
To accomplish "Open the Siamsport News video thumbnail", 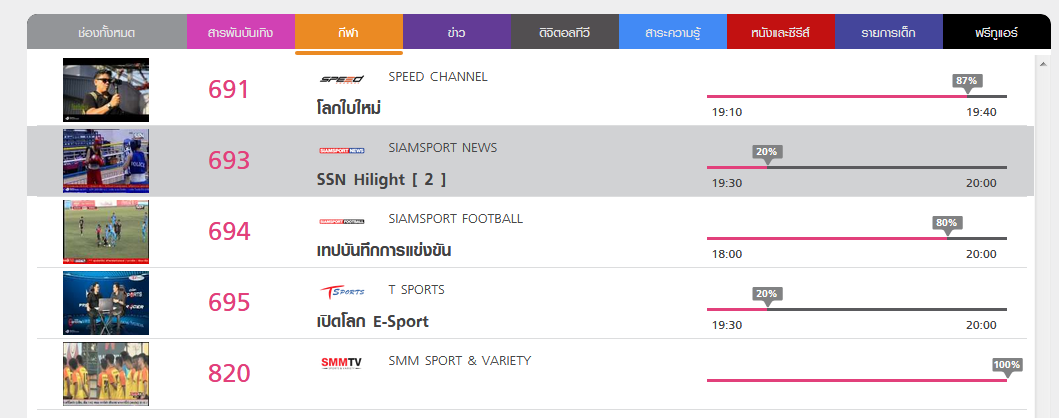I will coord(106,161).
